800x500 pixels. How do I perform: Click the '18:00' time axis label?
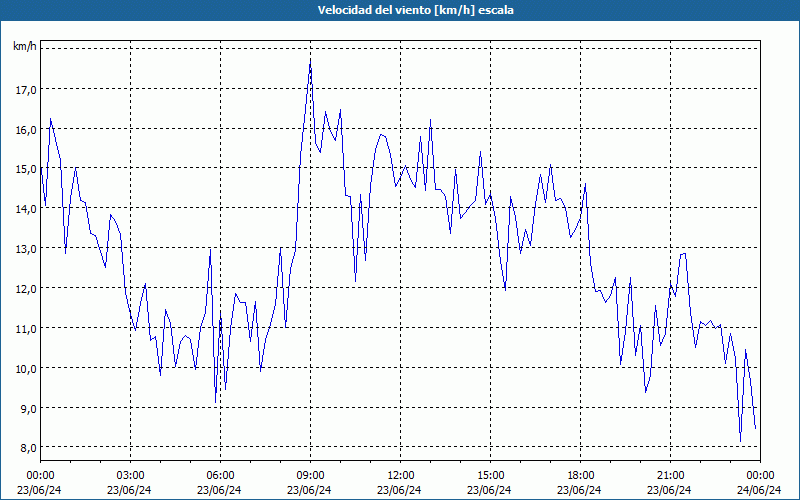(580, 476)
